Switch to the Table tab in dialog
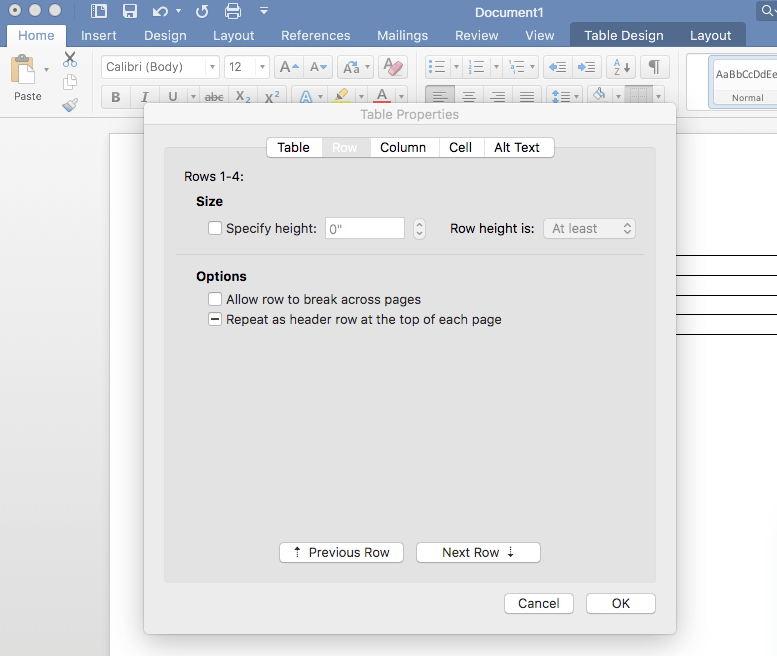The height and width of the screenshot is (656, 777). click(294, 147)
